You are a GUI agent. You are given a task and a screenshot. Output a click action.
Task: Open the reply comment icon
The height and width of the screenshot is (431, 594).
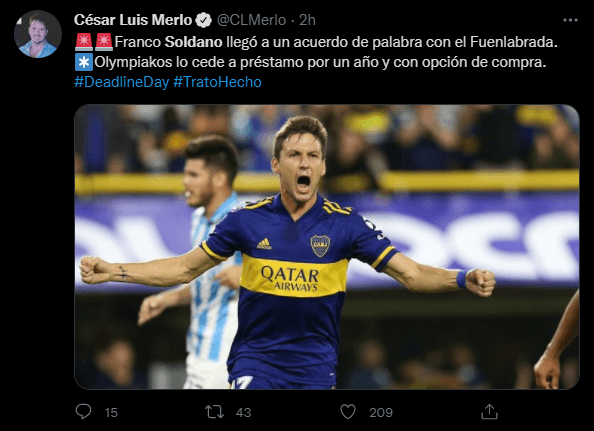[x=83, y=411]
